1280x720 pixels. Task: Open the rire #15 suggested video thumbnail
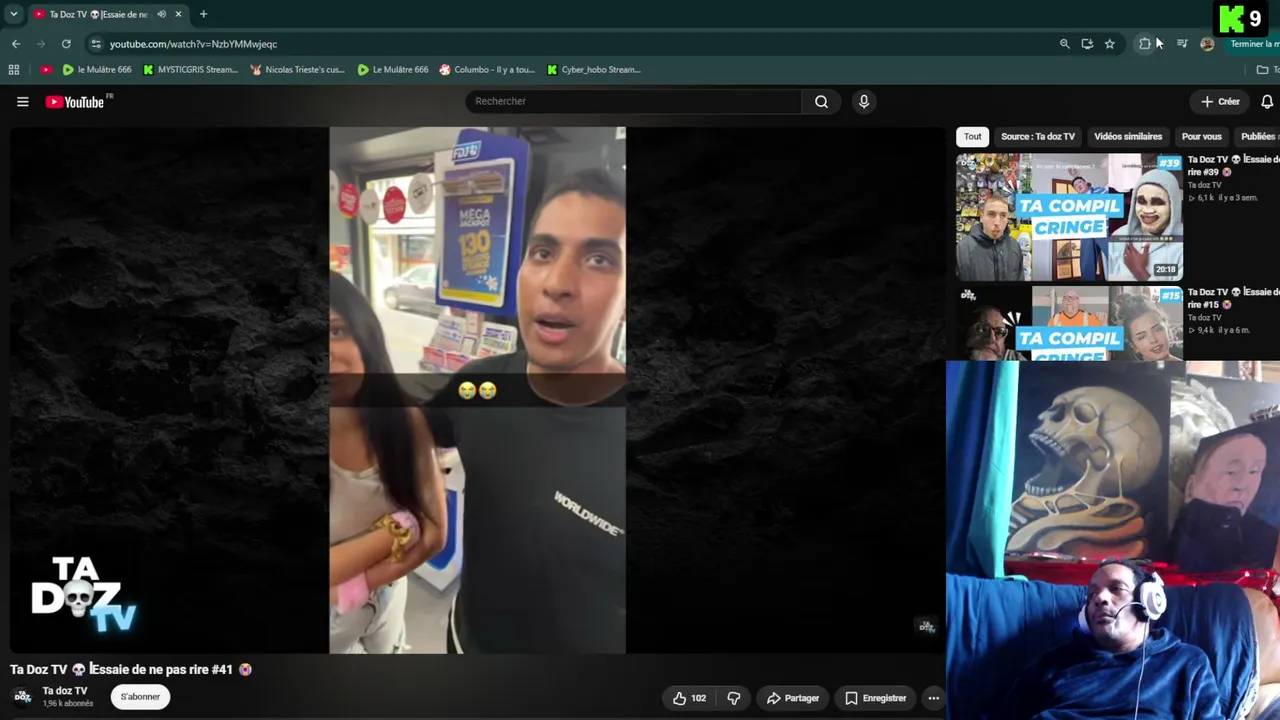(1069, 323)
